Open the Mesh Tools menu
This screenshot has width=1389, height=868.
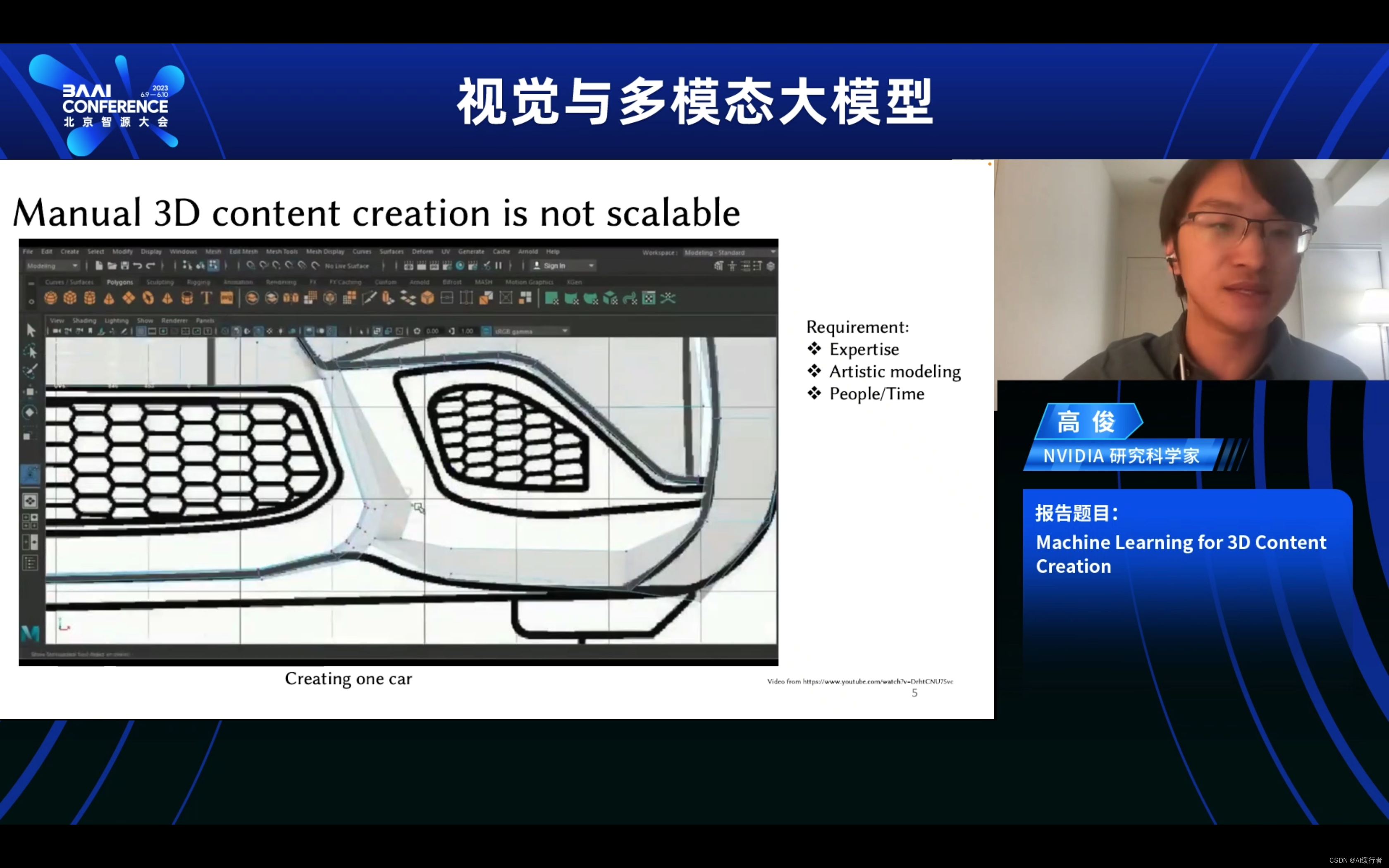[x=282, y=251]
